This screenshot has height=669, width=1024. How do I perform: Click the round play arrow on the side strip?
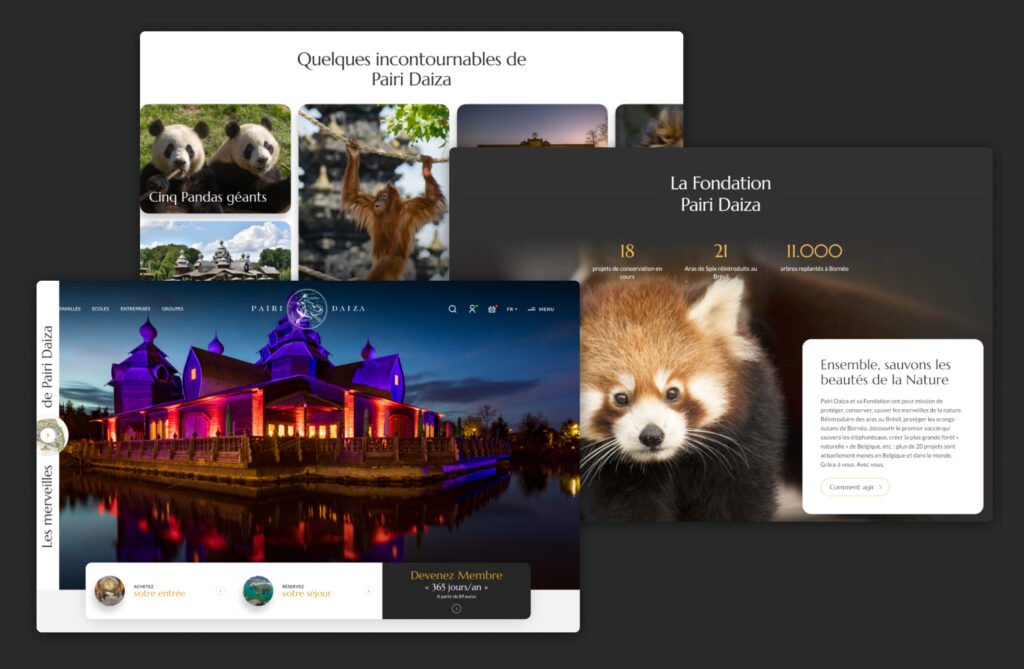pos(48,435)
